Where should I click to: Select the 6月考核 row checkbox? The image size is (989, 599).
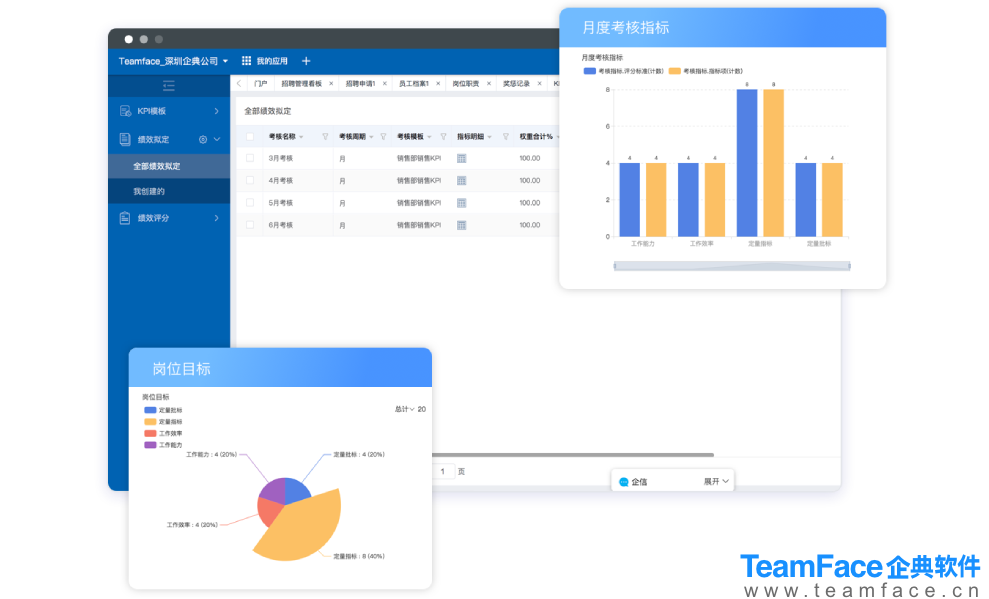point(250,225)
